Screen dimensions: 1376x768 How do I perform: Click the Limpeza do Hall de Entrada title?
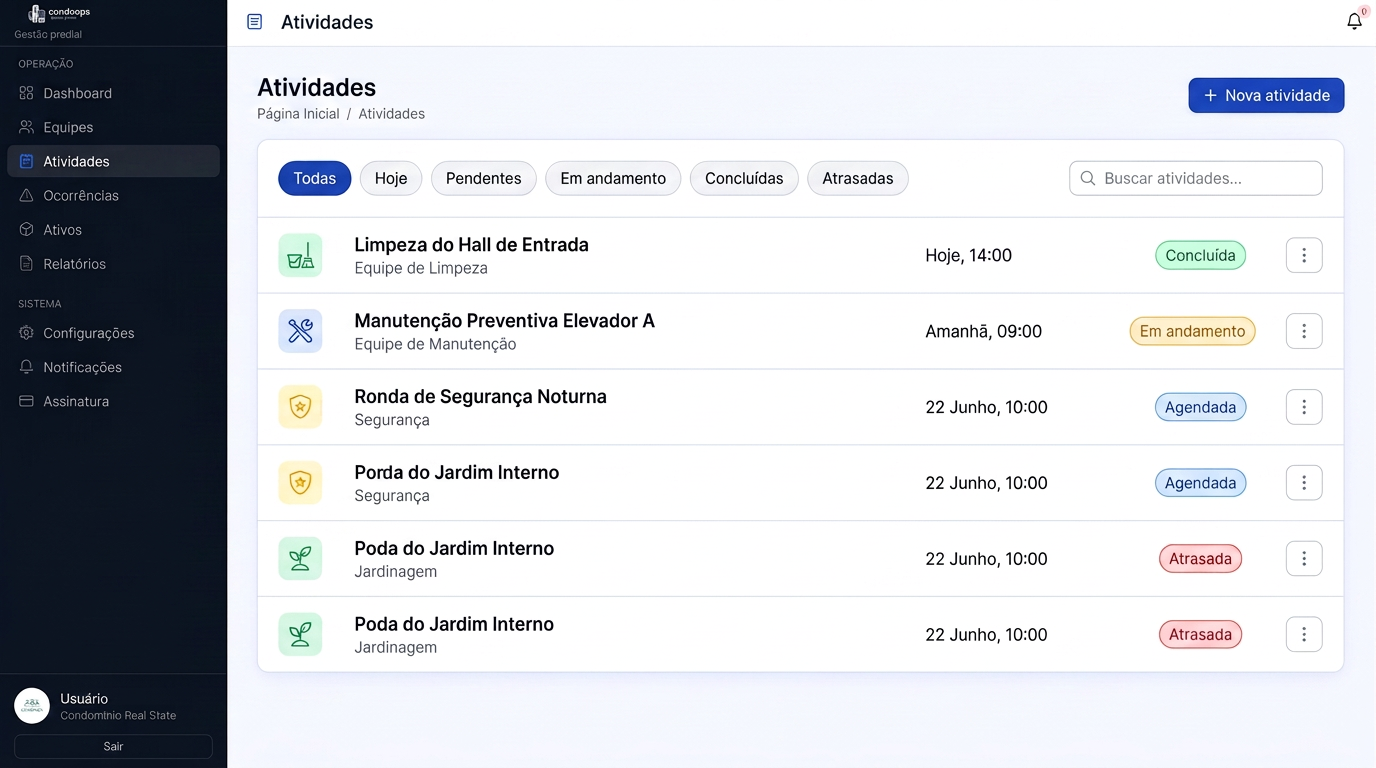point(471,245)
